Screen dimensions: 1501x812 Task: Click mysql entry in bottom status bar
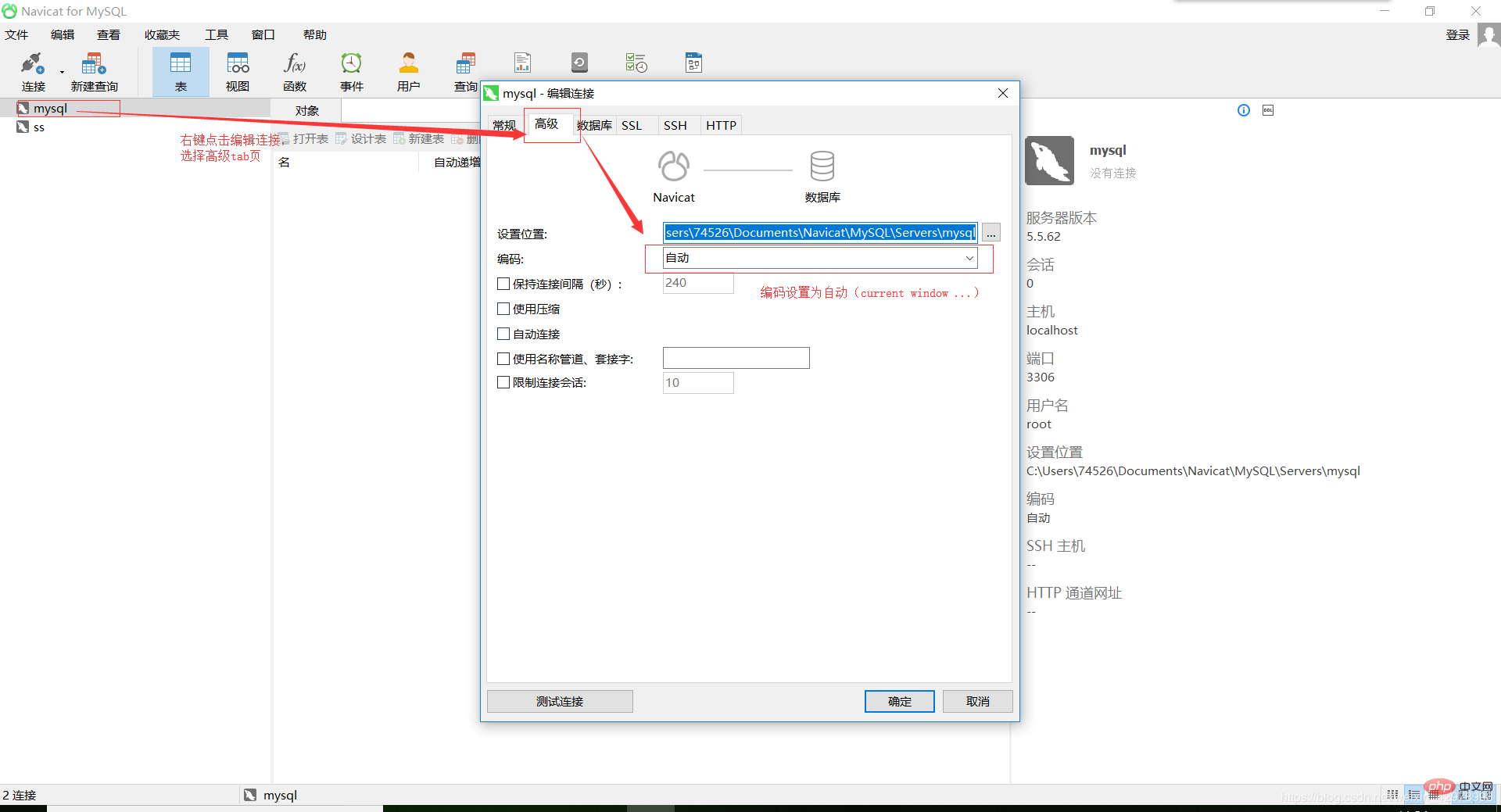[270, 796]
